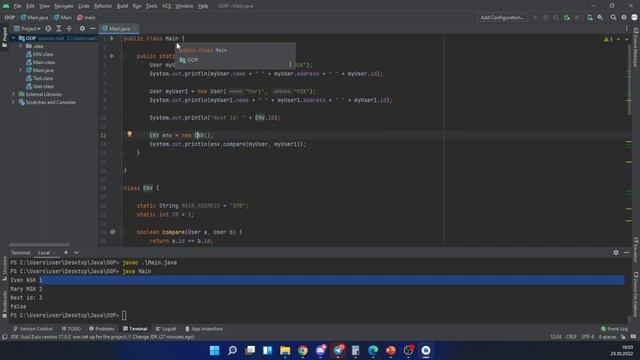
Task: Click CRLF line separator in status bar
Action: tap(571, 337)
